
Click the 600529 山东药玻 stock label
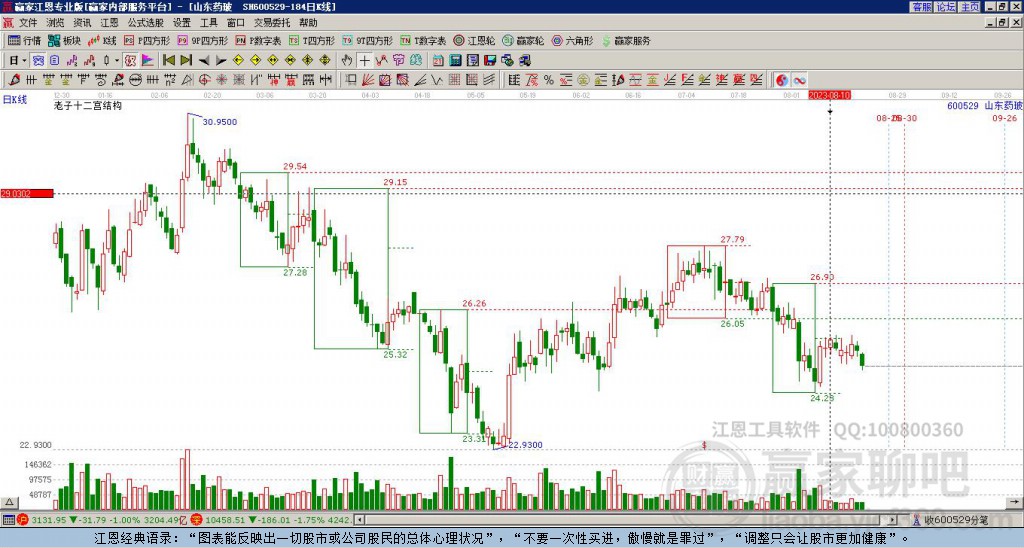985,105
